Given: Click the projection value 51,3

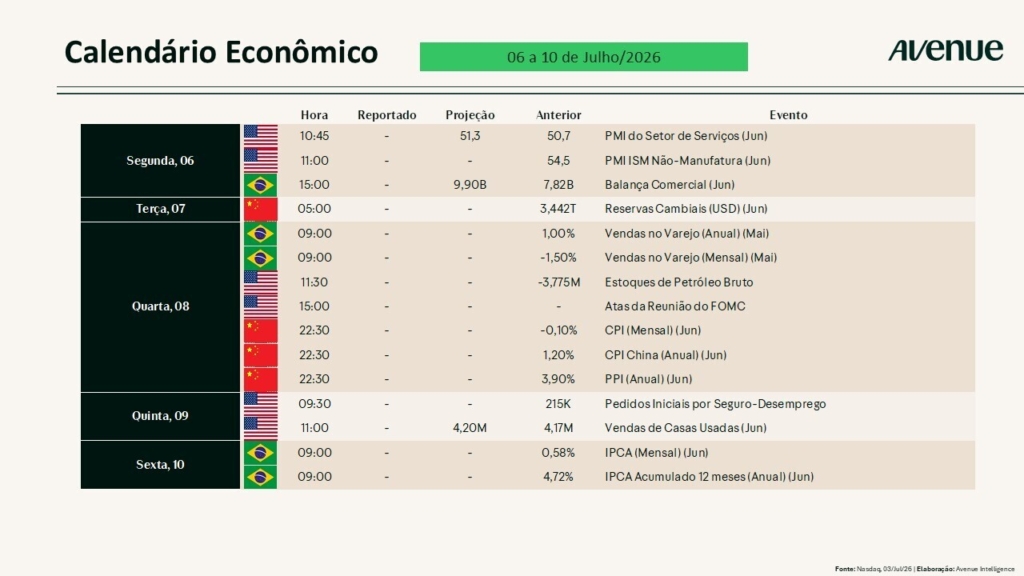Looking at the screenshot, I should (x=470, y=136).
